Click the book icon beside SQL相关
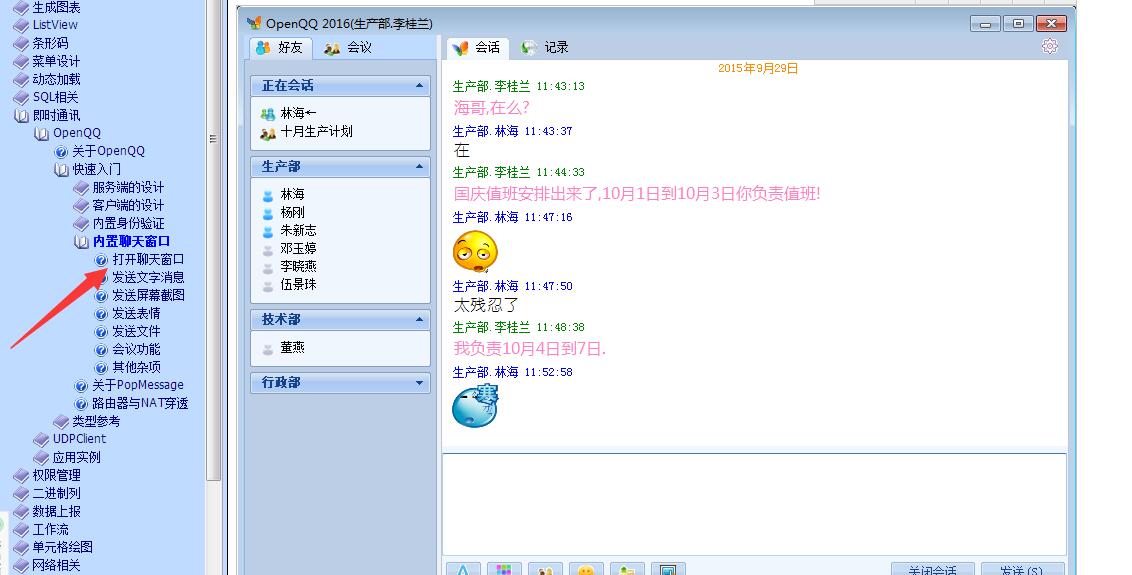The height and width of the screenshot is (575, 1132). [22, 98]
